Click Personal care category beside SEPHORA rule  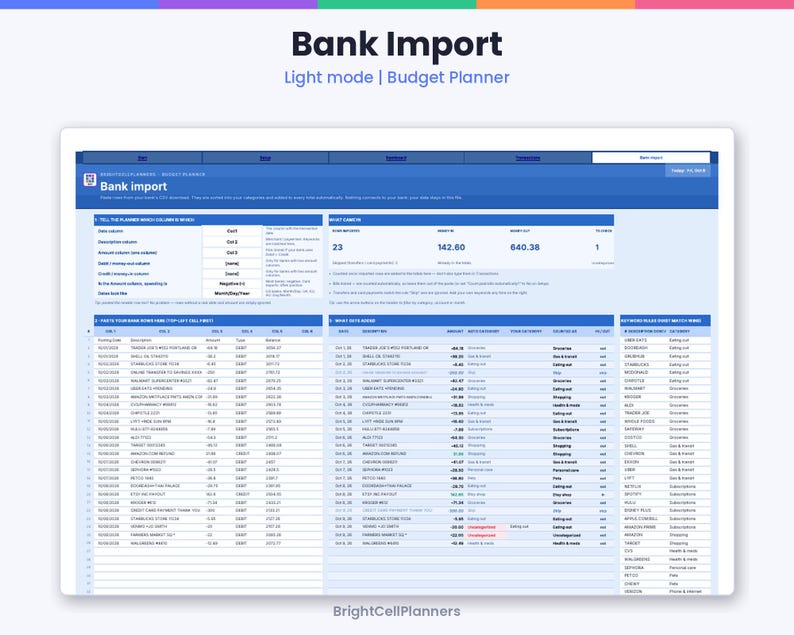(x=682, y=568)
